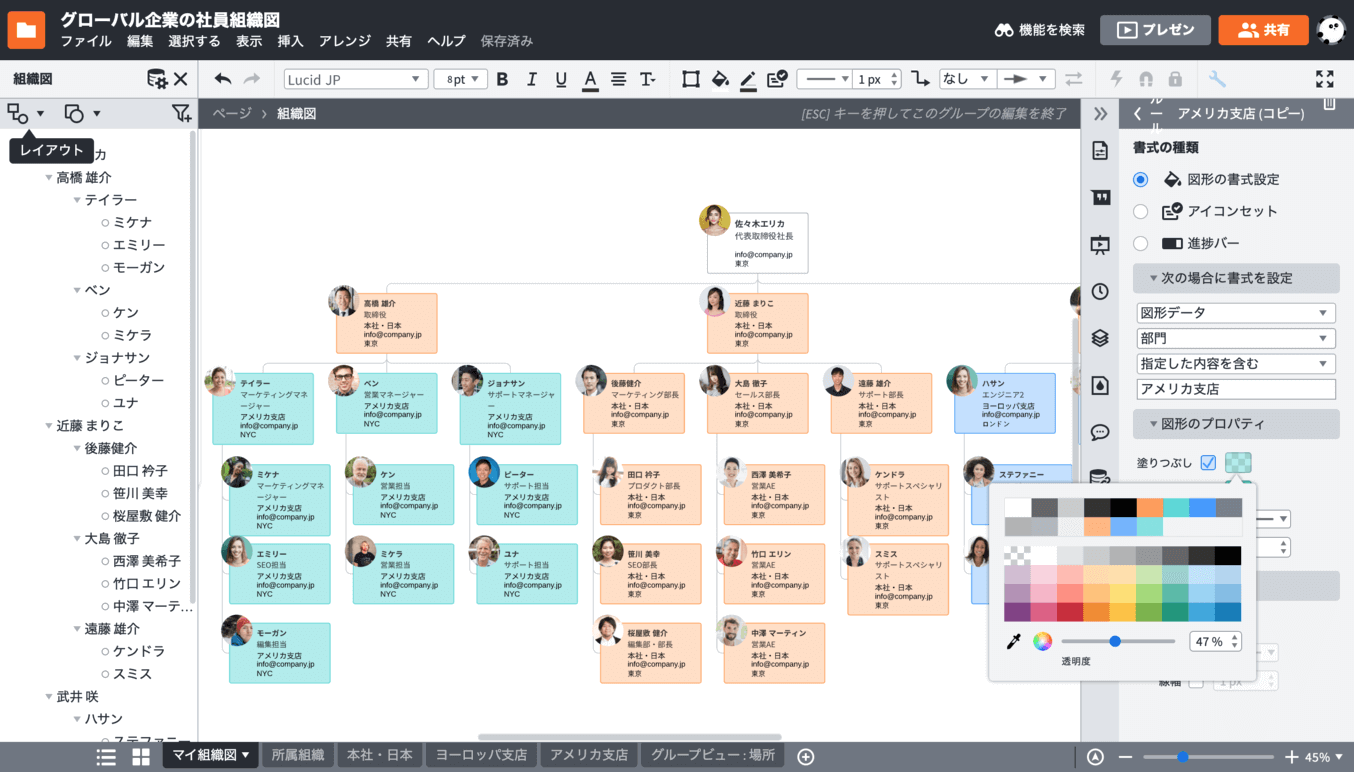Viewport: 1354px width, 772px height.
Task: Start presentation with プレゼン button
Action: click(x=1155, y=30)
